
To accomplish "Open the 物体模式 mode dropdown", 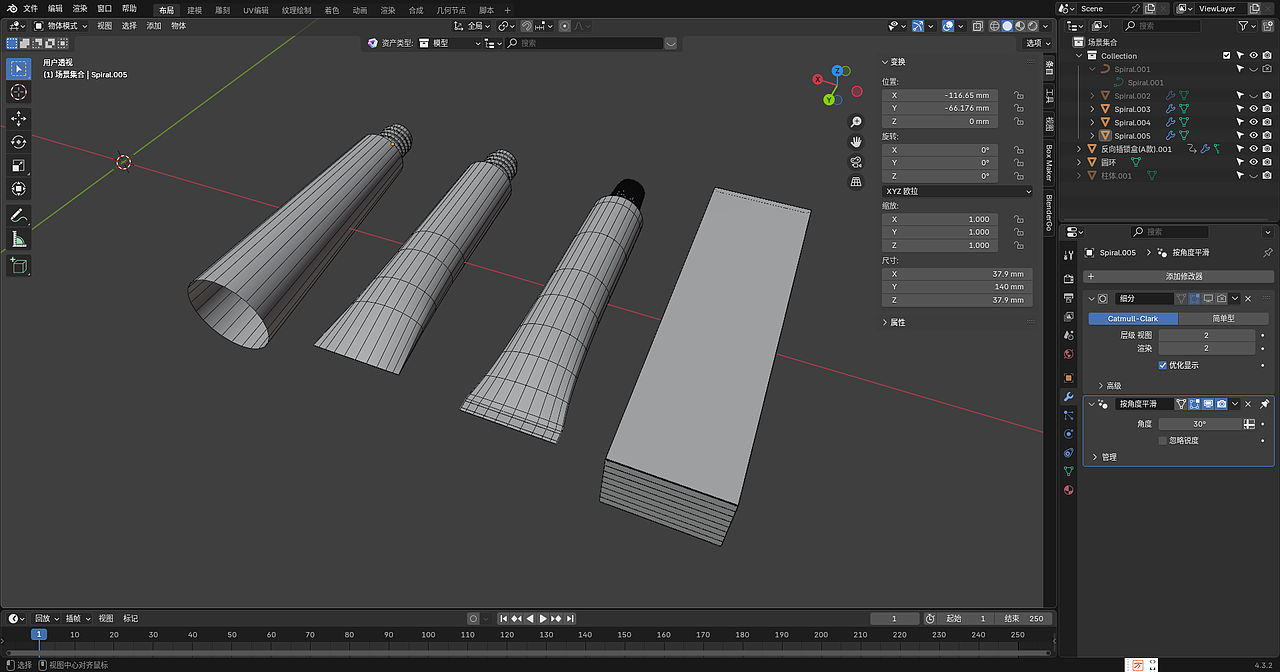I will [61, 25].
